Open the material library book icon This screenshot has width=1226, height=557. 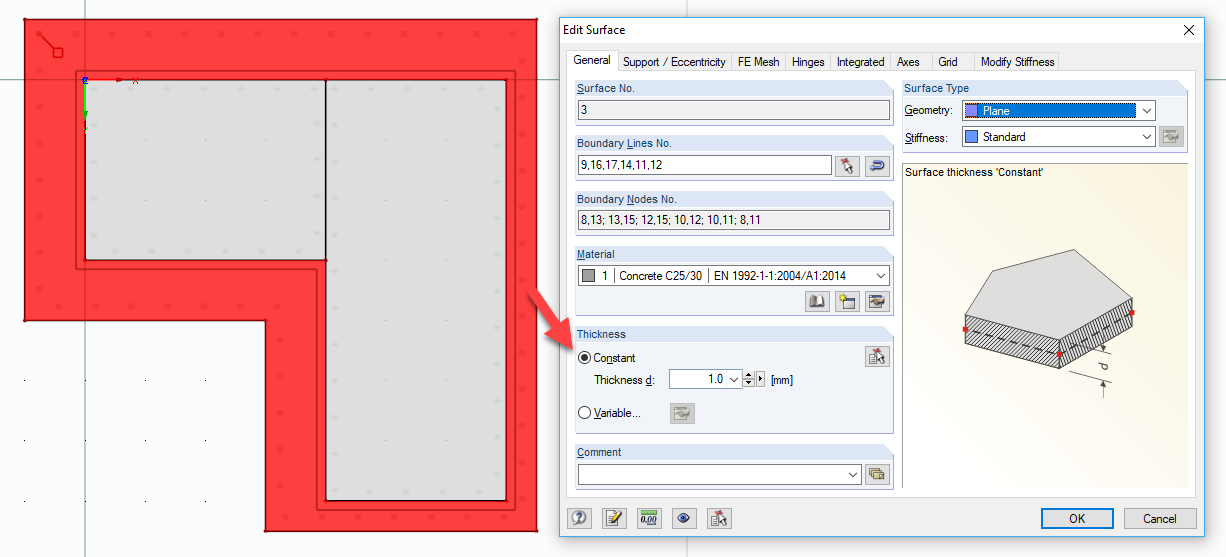pyautogui.click(x=817, y=301)
